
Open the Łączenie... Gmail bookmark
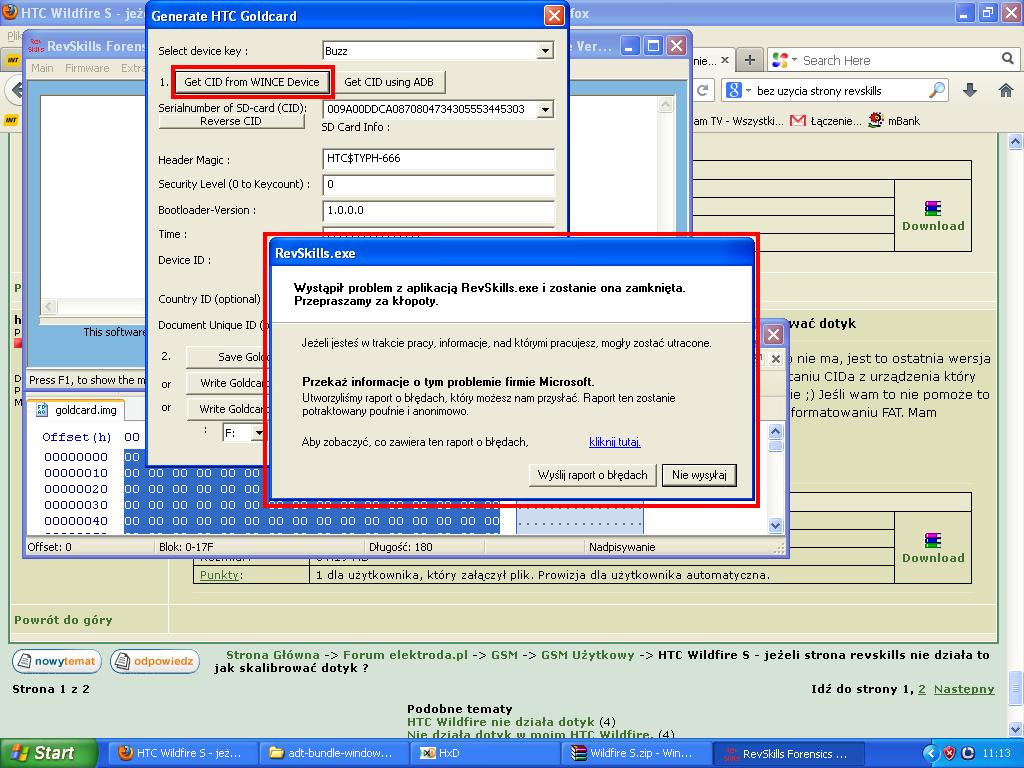click(x=826, y=121)
